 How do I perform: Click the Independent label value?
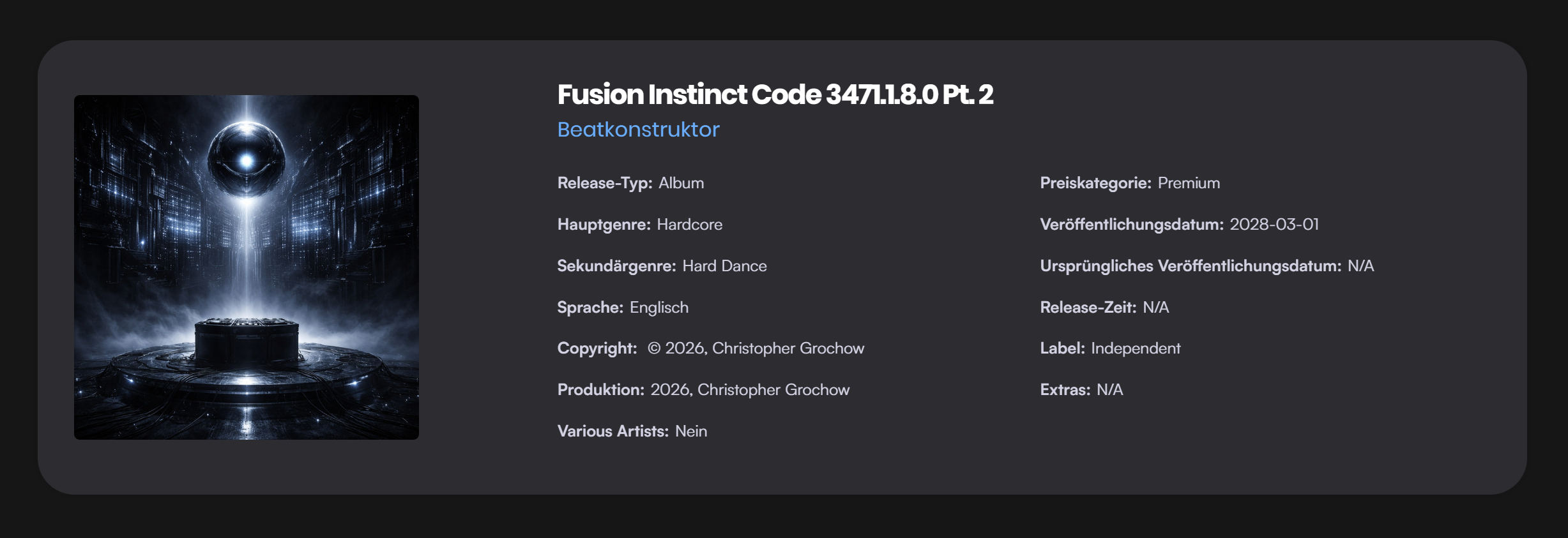point(1136,348)
